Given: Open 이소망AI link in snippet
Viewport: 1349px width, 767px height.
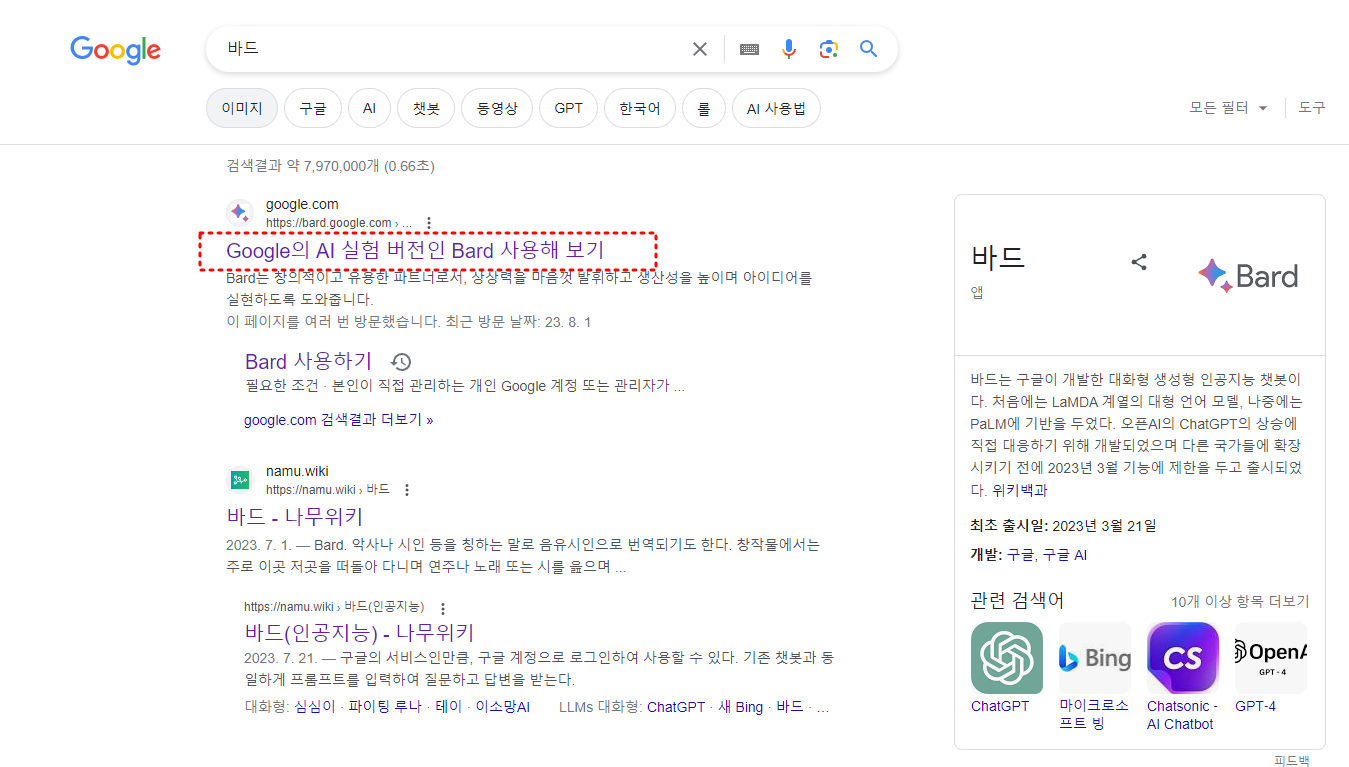Looking at the screenshot, I should point(502,707).
